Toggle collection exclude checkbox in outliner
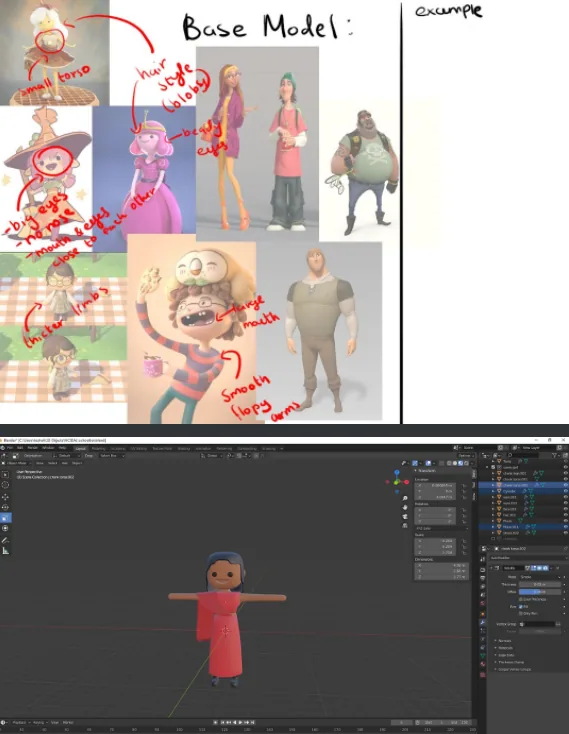The image size is (569, 734). tap(493, 467)
